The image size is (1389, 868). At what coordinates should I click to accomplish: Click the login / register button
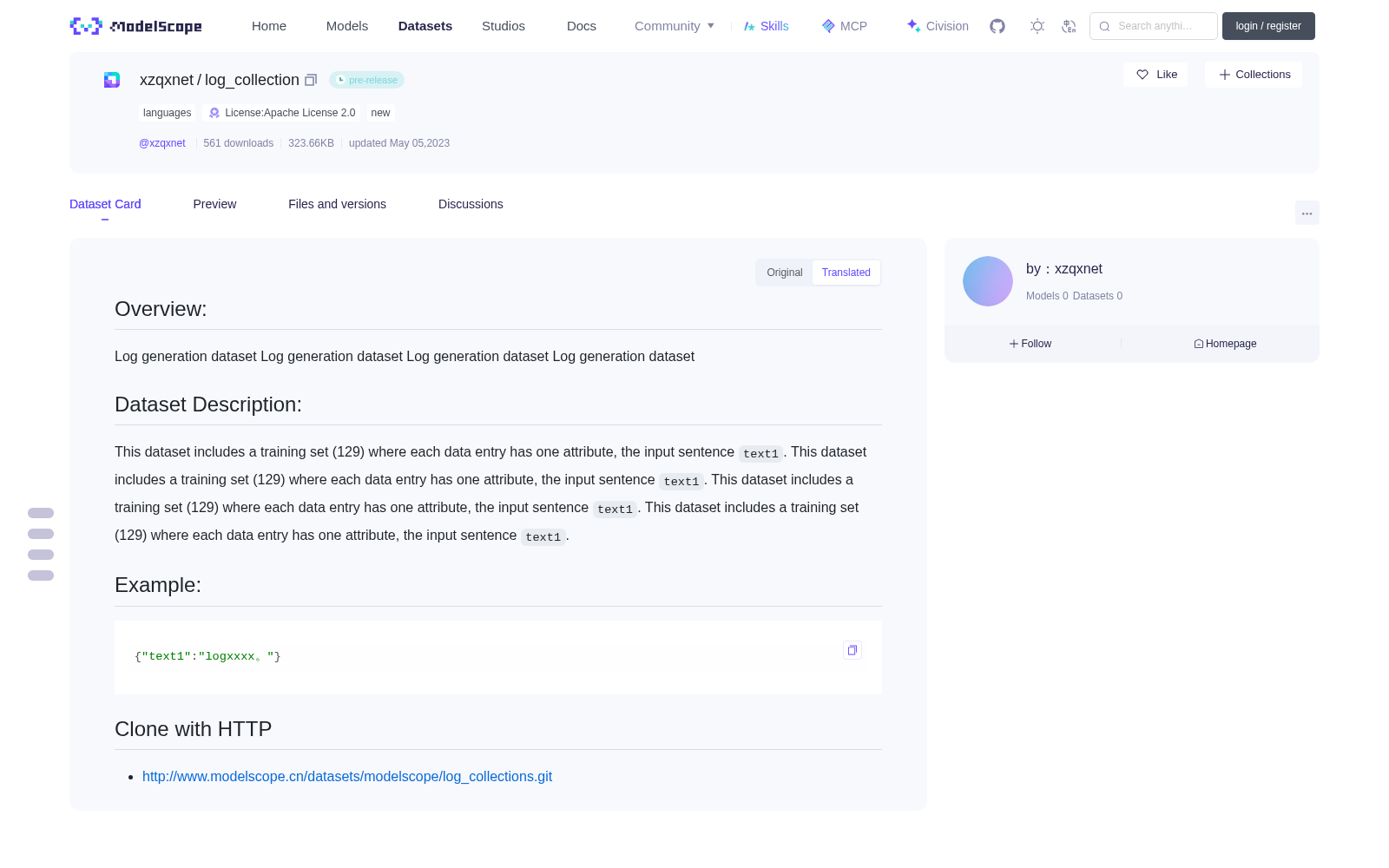click(1268, 26)
